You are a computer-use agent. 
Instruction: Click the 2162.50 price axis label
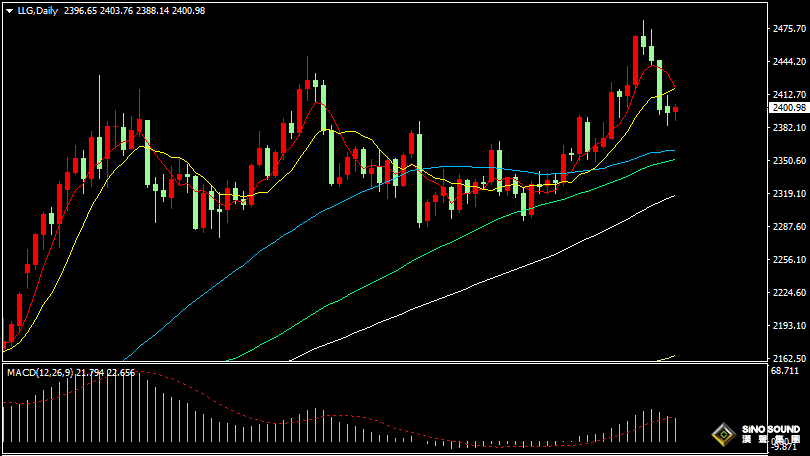(x=788, y=358)
